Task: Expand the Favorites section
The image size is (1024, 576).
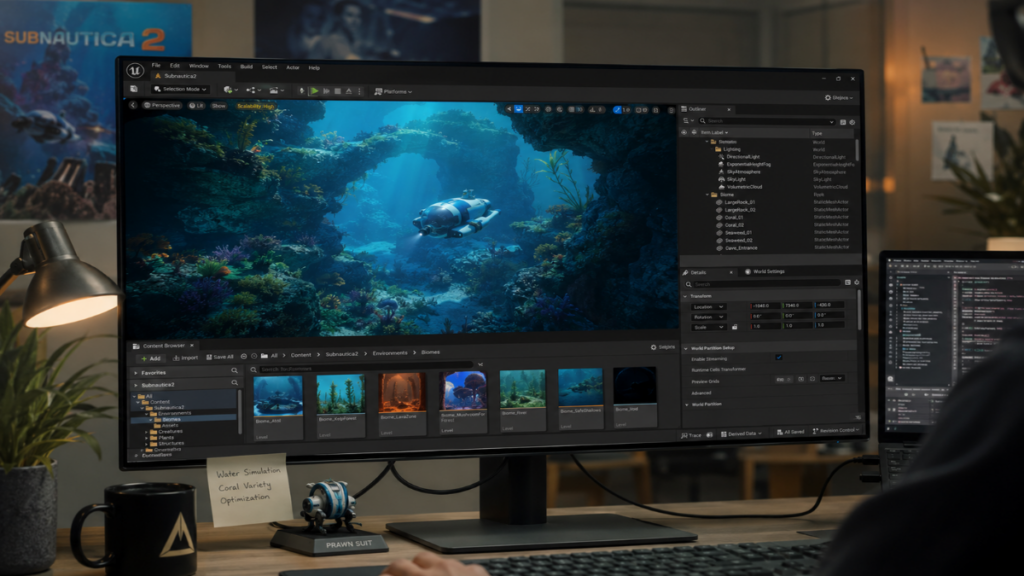Action: (136, 373)
